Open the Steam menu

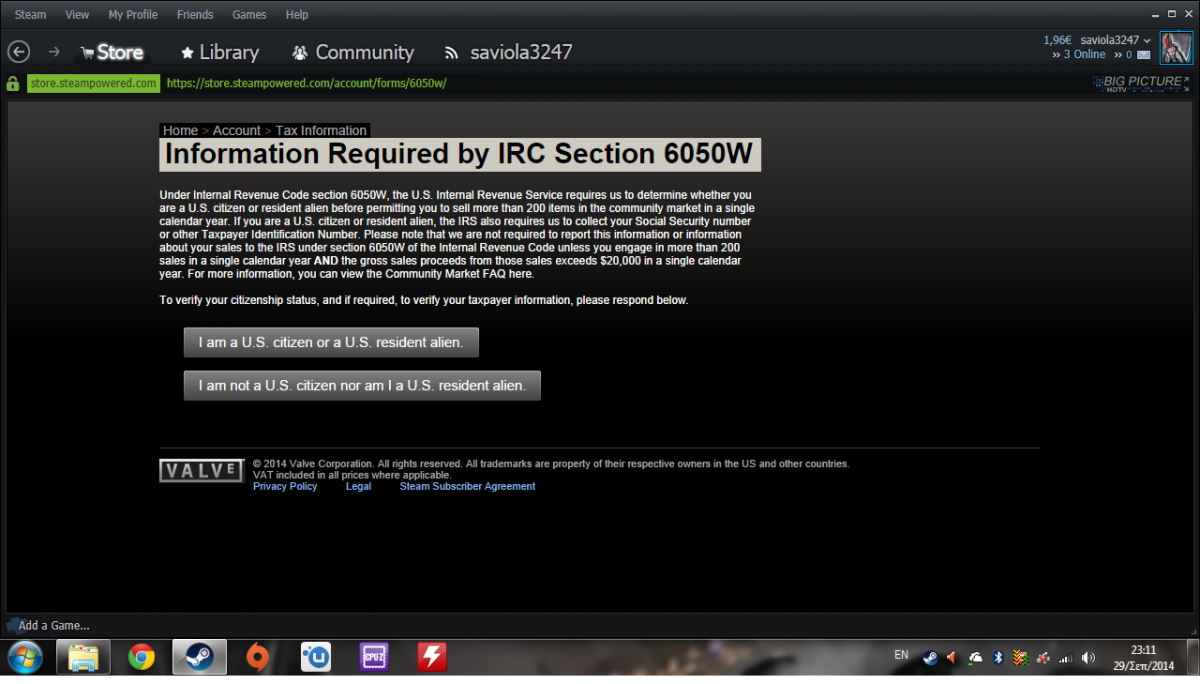30,15
